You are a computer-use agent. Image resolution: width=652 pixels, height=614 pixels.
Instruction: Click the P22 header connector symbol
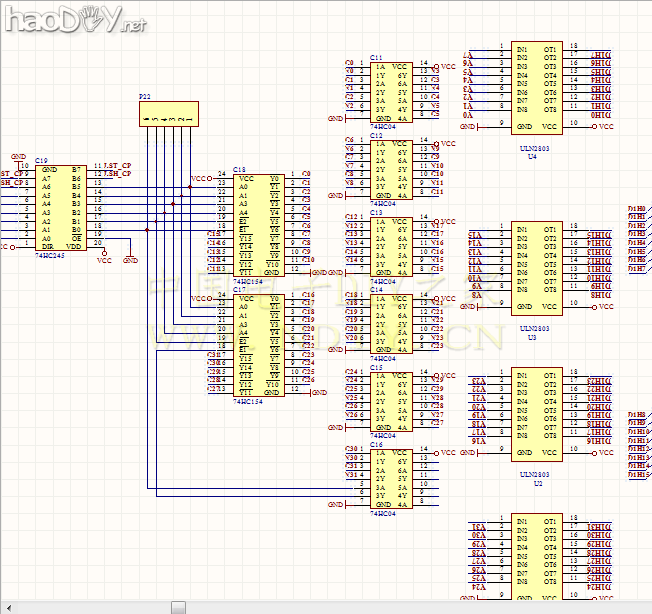click(168, 114)
